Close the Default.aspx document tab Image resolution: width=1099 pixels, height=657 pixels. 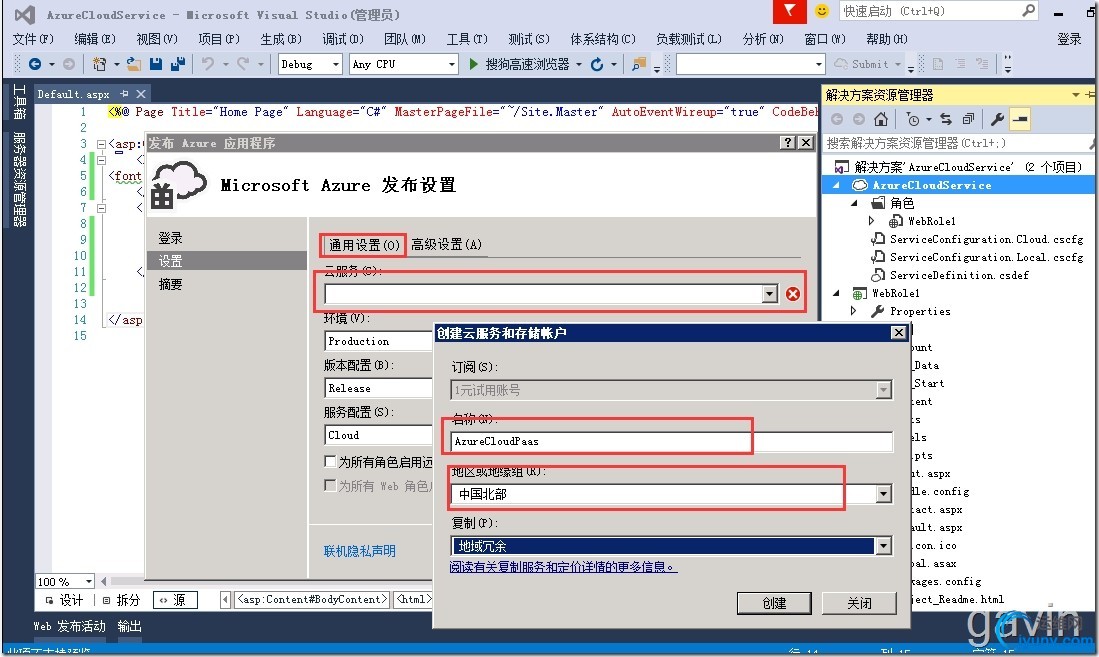tap(141, 93)
